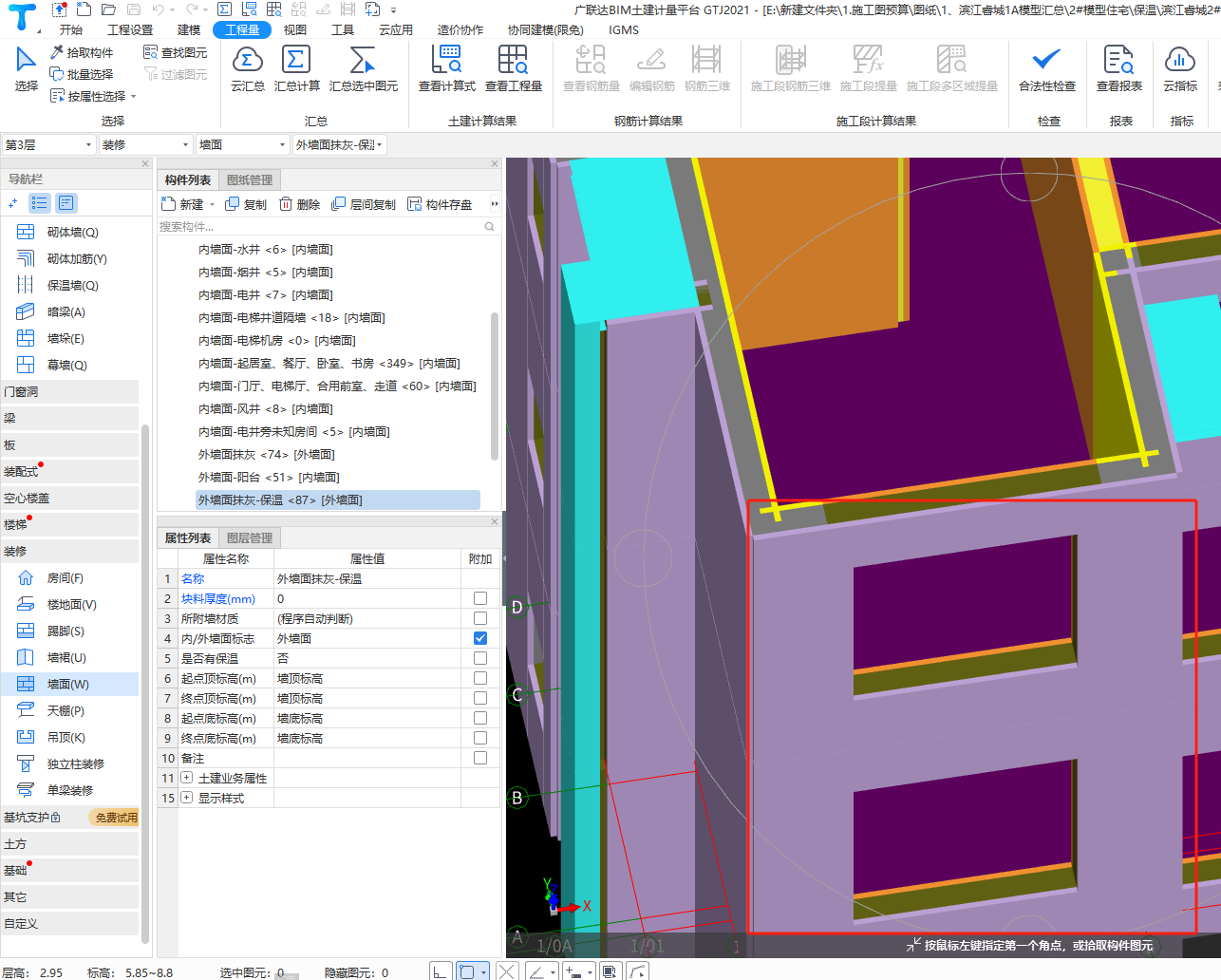
Task: Switch to 建模 ribbon tab
Action: [189, 29]
